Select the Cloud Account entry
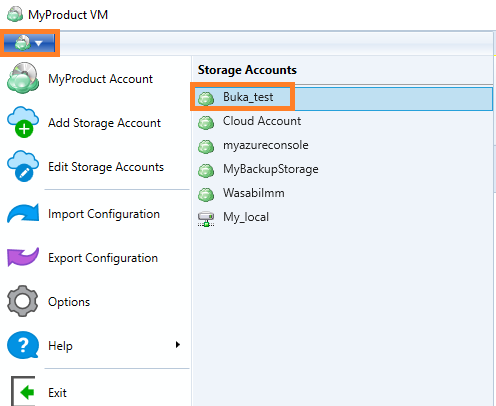Image resolution: width=496 pixels, height=406 pixels. [x=343, y=122]
